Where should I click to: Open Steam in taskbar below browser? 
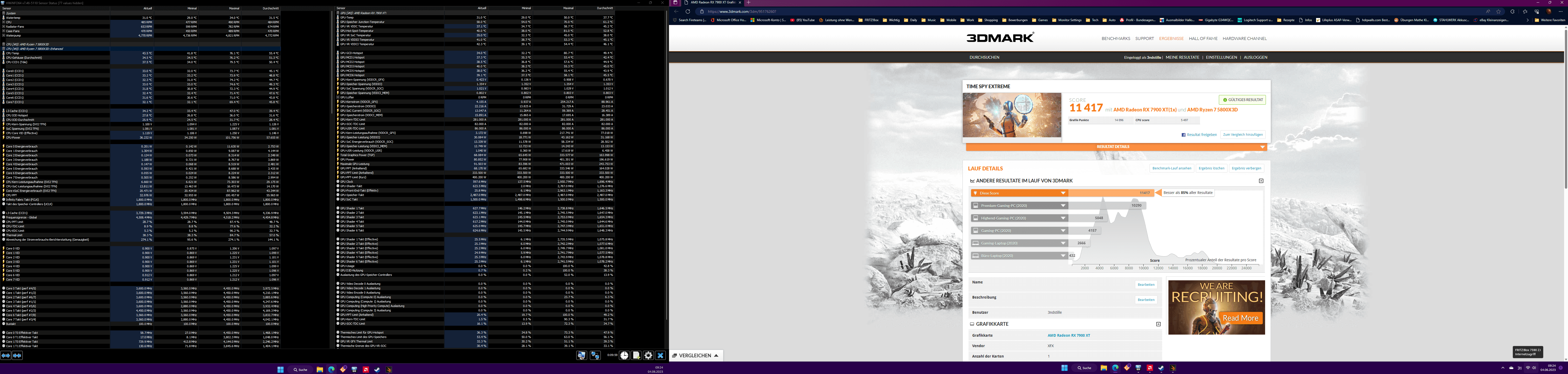(1161, 368)
